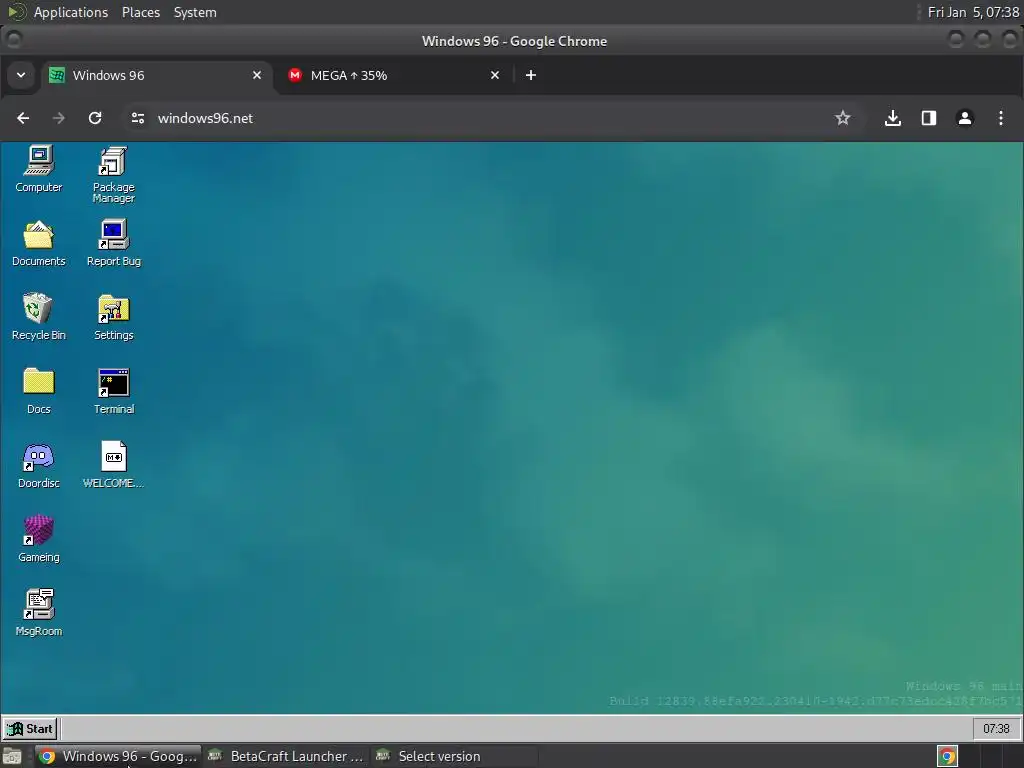This screenshot has width=1024, height=768.
Task: Open the WELCOME markdown file
Action: [x=114, y=466]
